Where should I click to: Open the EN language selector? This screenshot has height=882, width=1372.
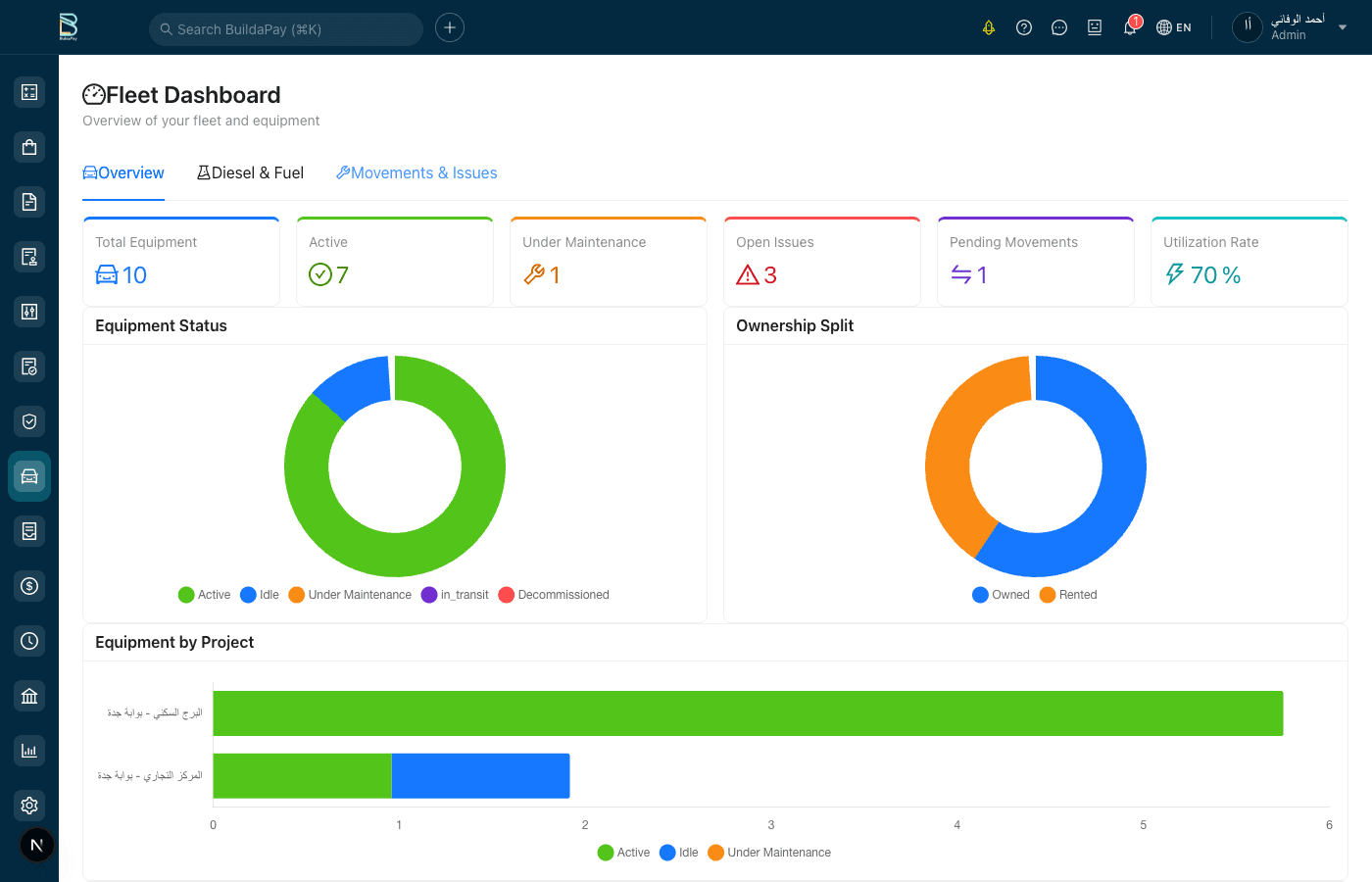(x=1173, y=26)
